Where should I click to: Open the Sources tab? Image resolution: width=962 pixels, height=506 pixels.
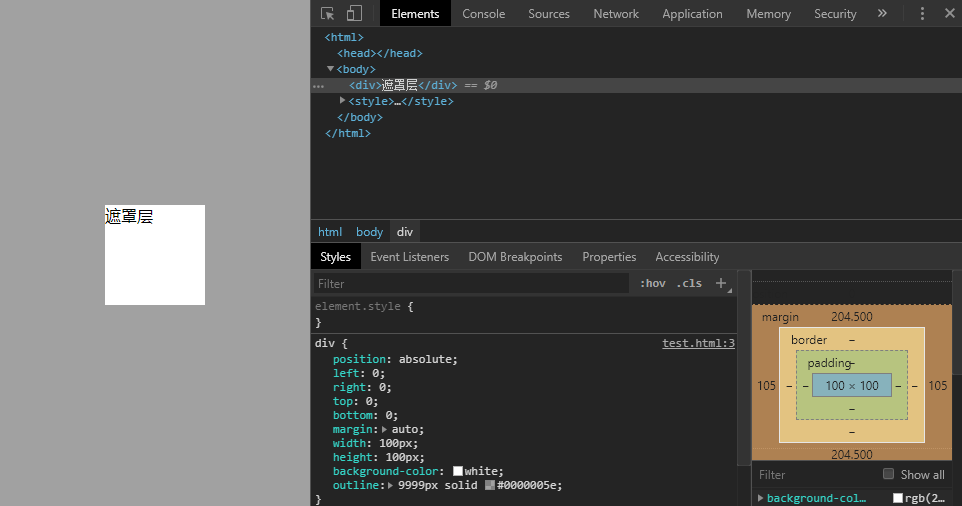(549, 13)
